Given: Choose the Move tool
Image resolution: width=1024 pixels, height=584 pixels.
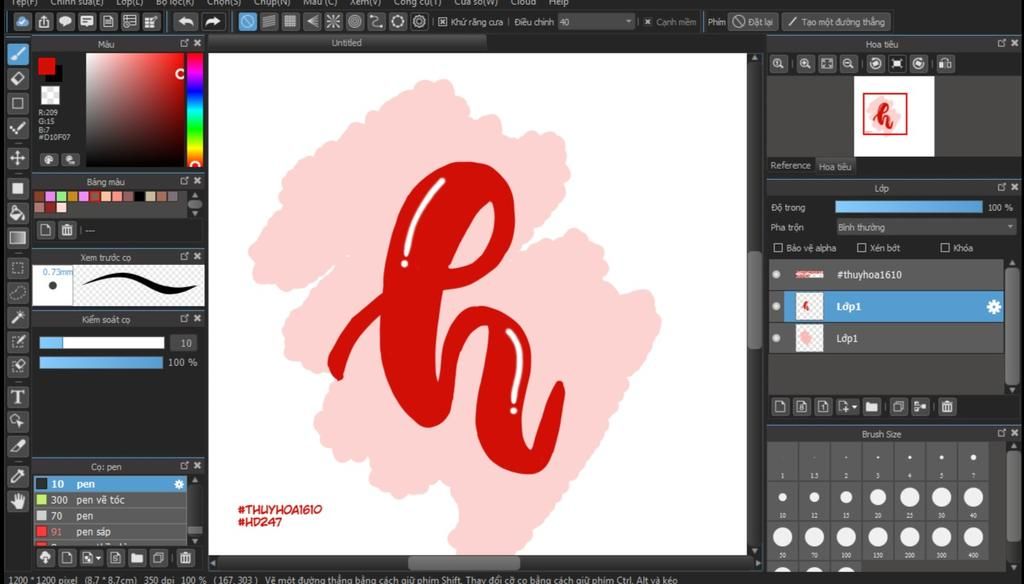Looking at the screenshot, I should click(18, 157).
